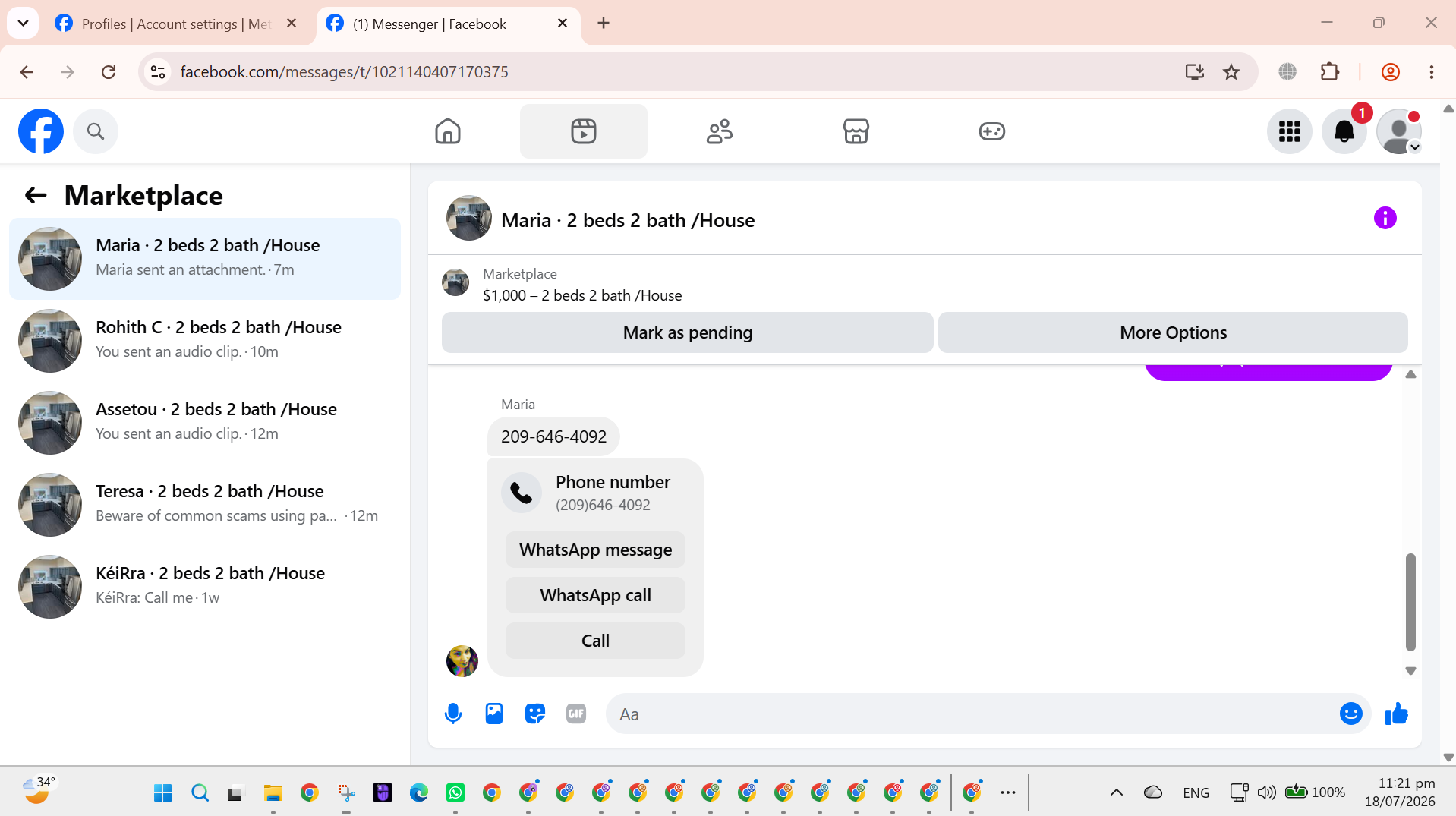This screenshot has width=1456, height=816.
Task: Expand the browser tab search dropdown
Action: tap(24, 24)
